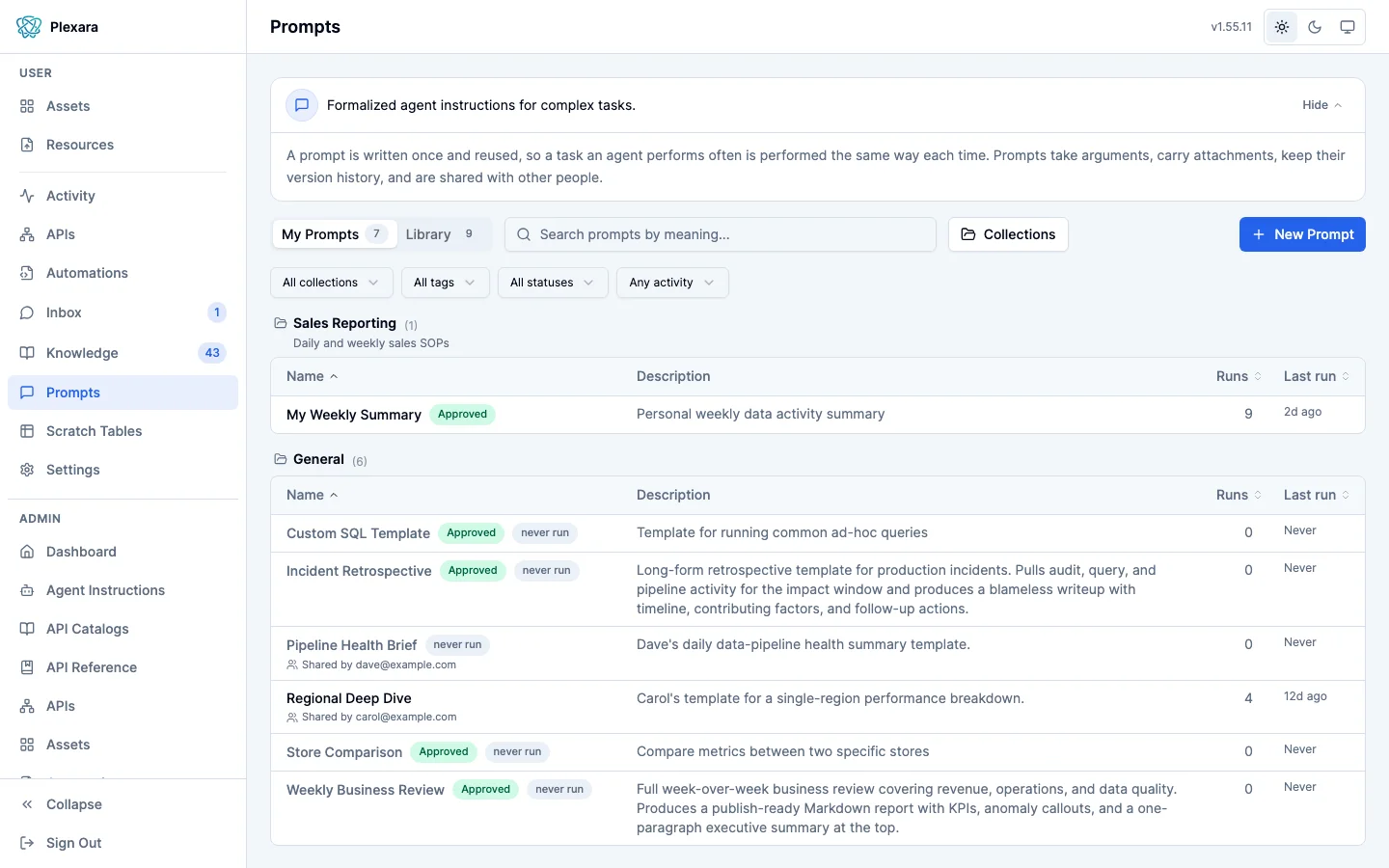Open admin Dashboard
The image size is (1389, 868).
(123, 552)
